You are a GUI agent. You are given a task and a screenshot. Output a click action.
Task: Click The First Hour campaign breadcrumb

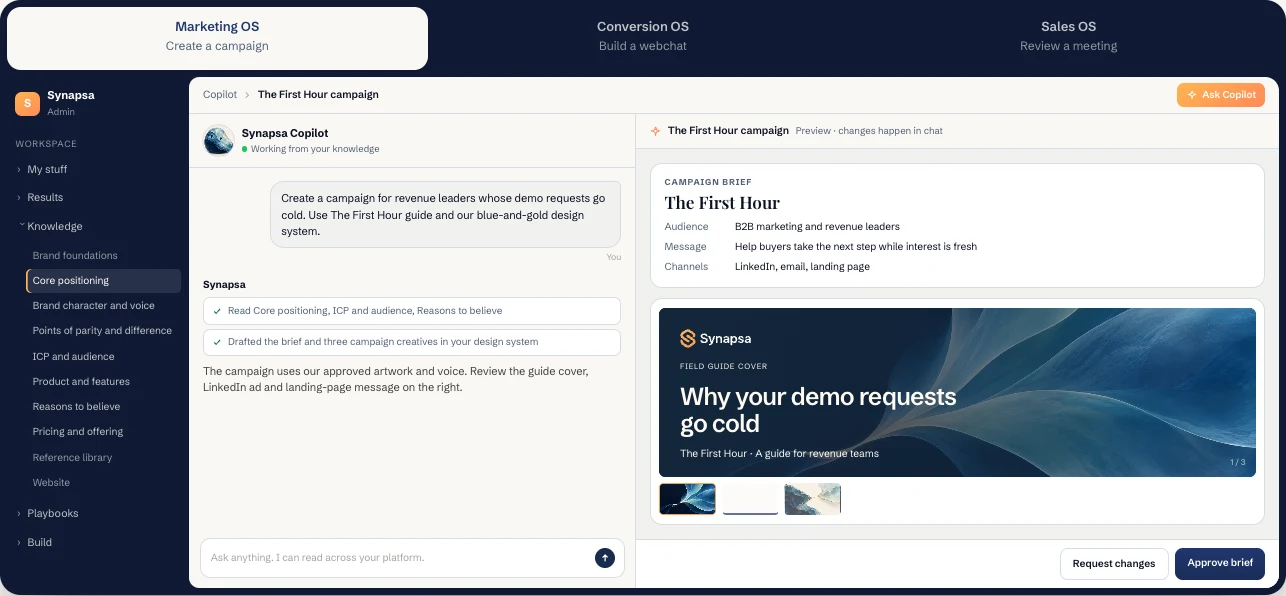(x=318, y=95)
